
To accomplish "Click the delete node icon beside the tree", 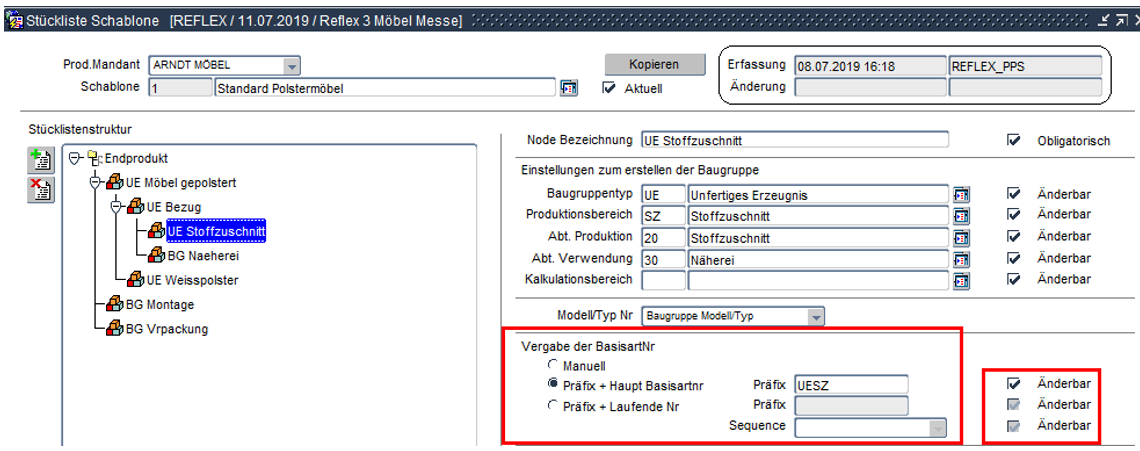I will click(x=40, y=189).
